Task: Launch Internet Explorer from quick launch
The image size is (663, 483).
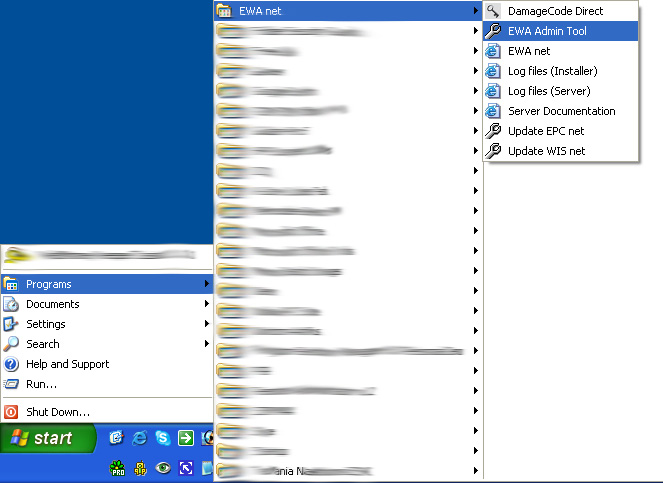Action: click(140, 438)
